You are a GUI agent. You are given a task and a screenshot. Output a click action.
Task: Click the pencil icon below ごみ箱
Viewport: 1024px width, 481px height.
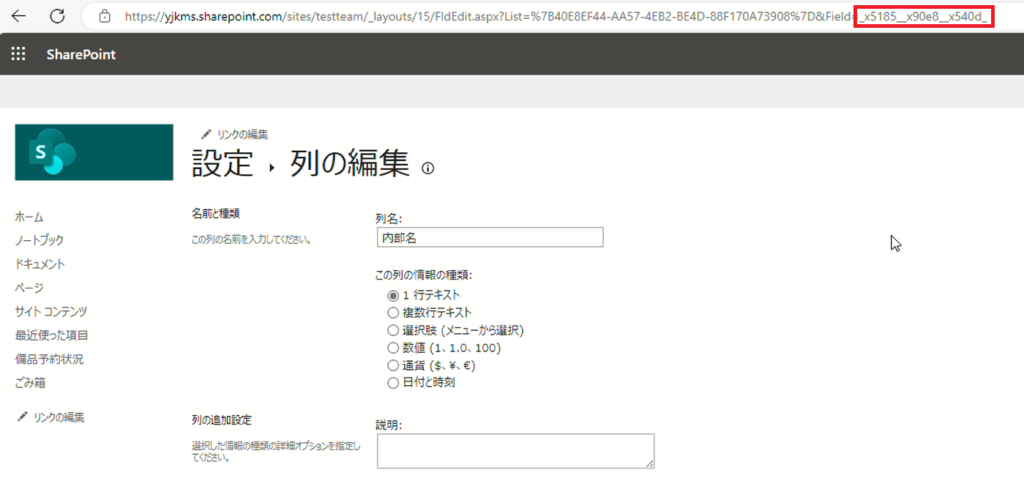point(23,416)
